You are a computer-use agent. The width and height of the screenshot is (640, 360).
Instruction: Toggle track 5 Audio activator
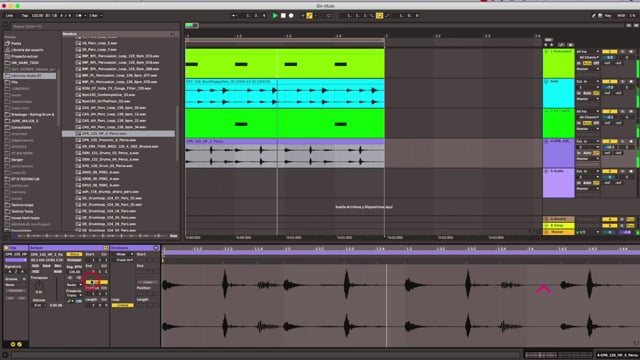[x=609, y=171]
